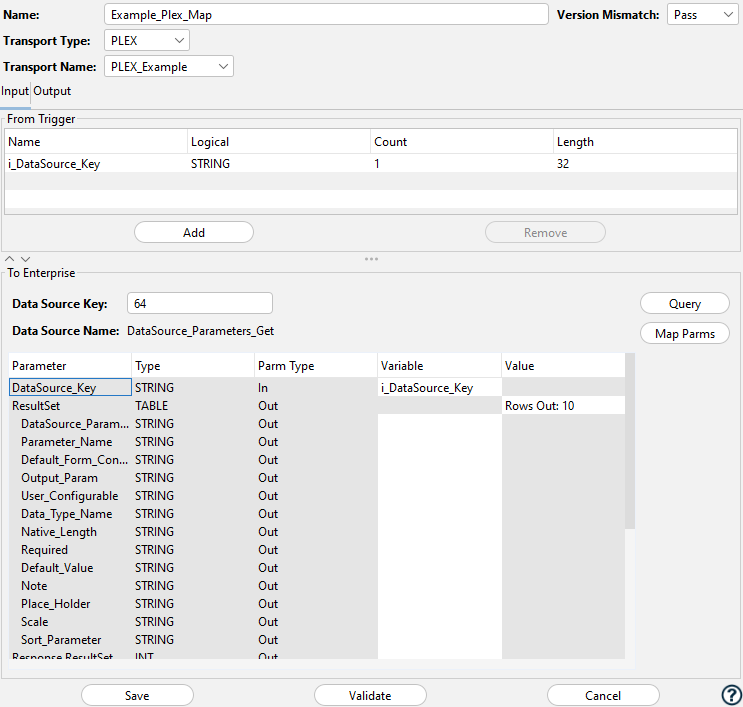Select the DataSource_Key parameter cell
Screen dimensions: 743x707
click(70, 387)
